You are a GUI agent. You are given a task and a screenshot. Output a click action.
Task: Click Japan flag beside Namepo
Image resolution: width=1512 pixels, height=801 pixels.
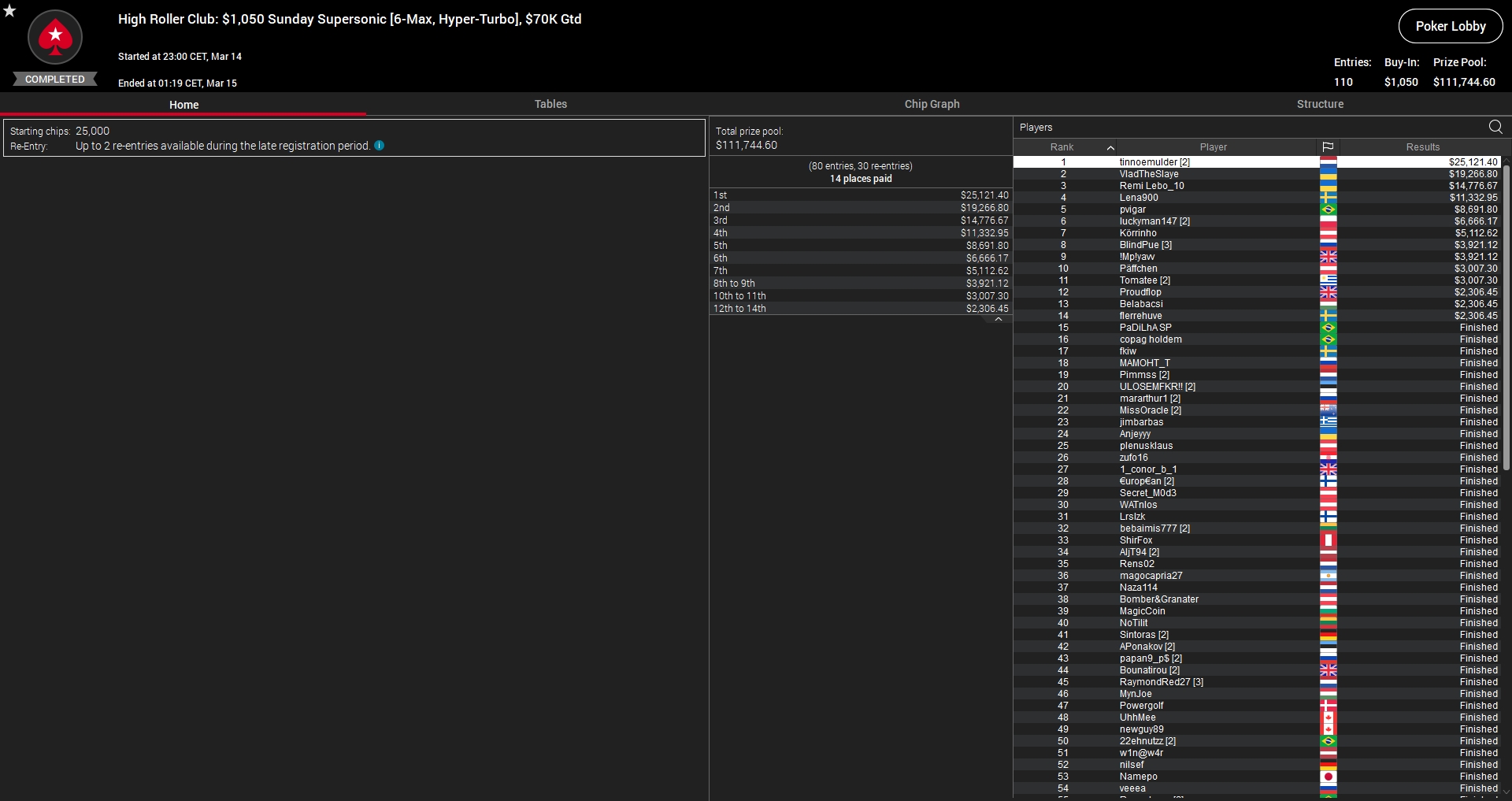tap(1328, 777)
